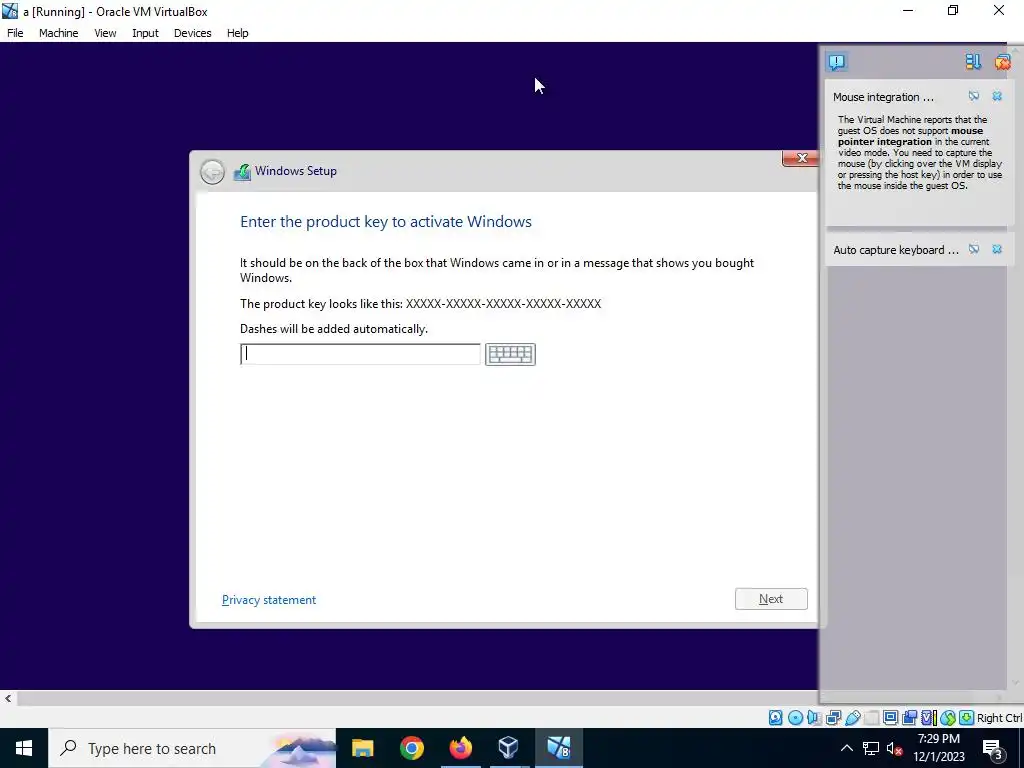The height and width of the screenshot is (768, 1024).
Task: Open the network adapters status icon
Action: tap(833, 718)
